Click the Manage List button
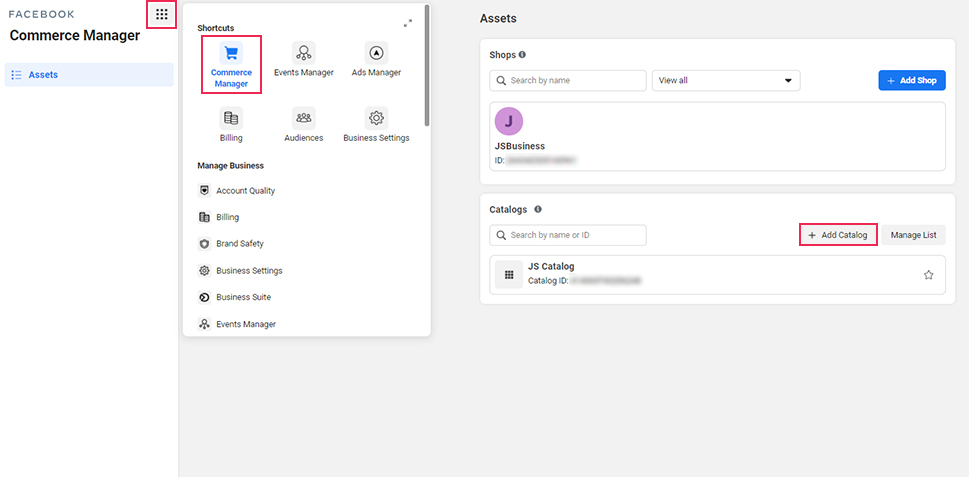The height and width of the screenshot is (477, 969). 913,235
